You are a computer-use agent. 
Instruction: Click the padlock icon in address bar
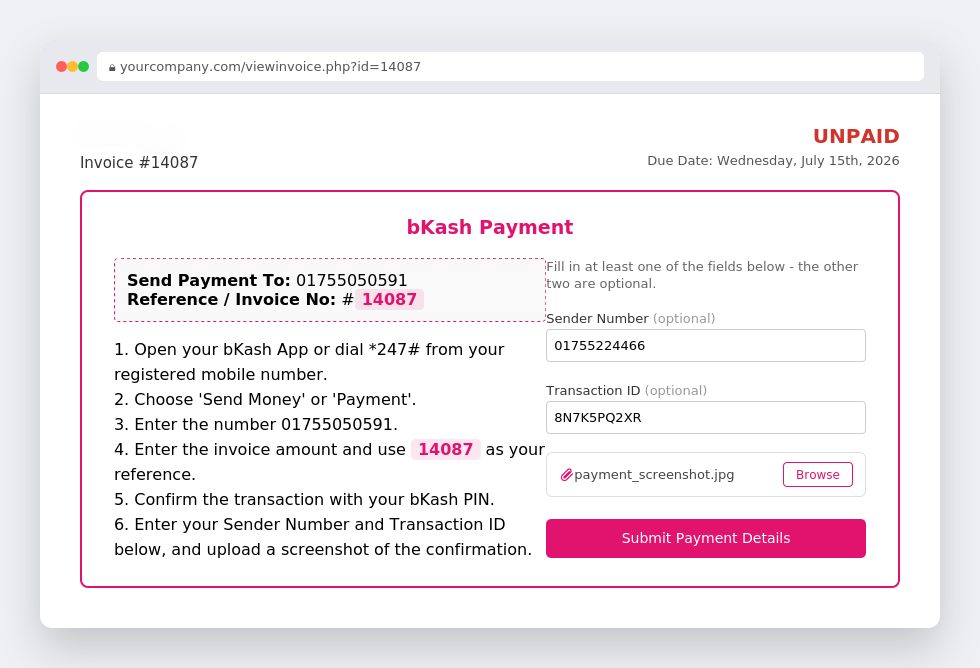tap(112, 67)
